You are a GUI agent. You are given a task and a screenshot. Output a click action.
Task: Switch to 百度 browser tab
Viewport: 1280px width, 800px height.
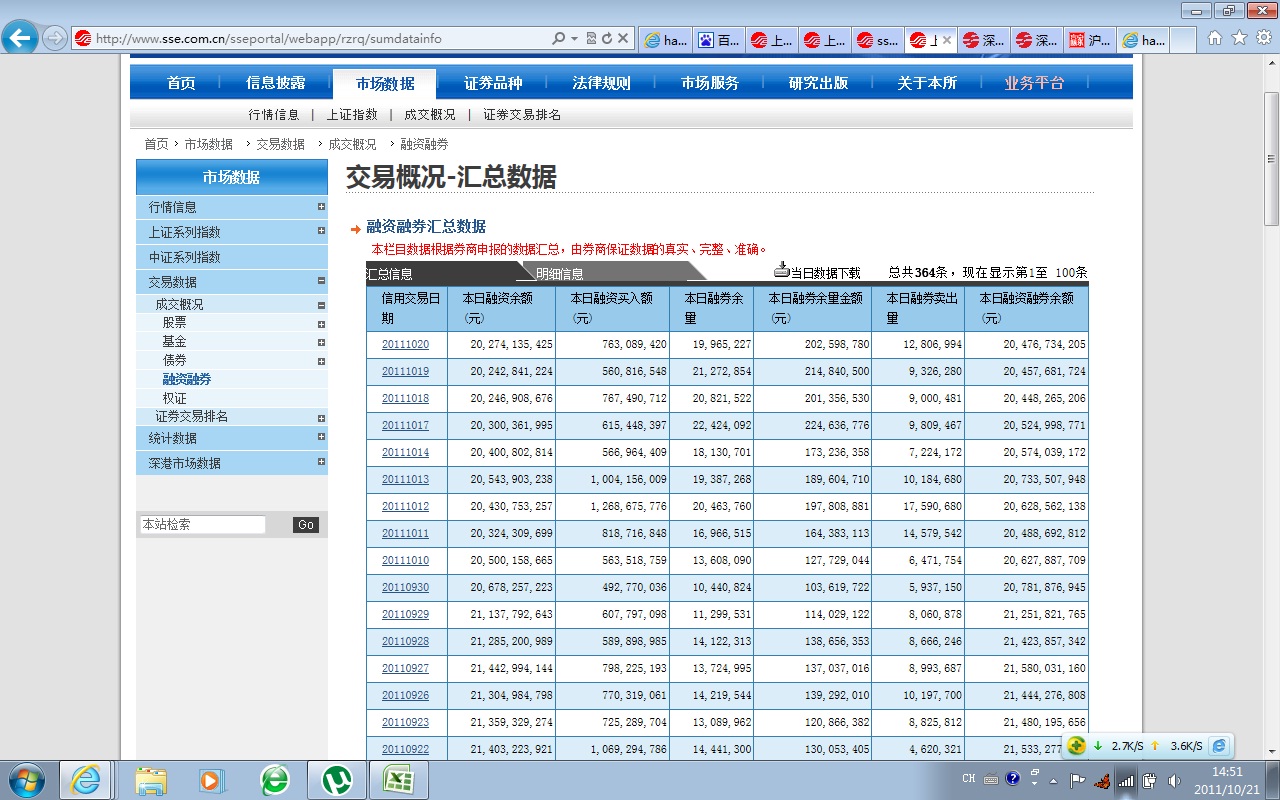719,40
